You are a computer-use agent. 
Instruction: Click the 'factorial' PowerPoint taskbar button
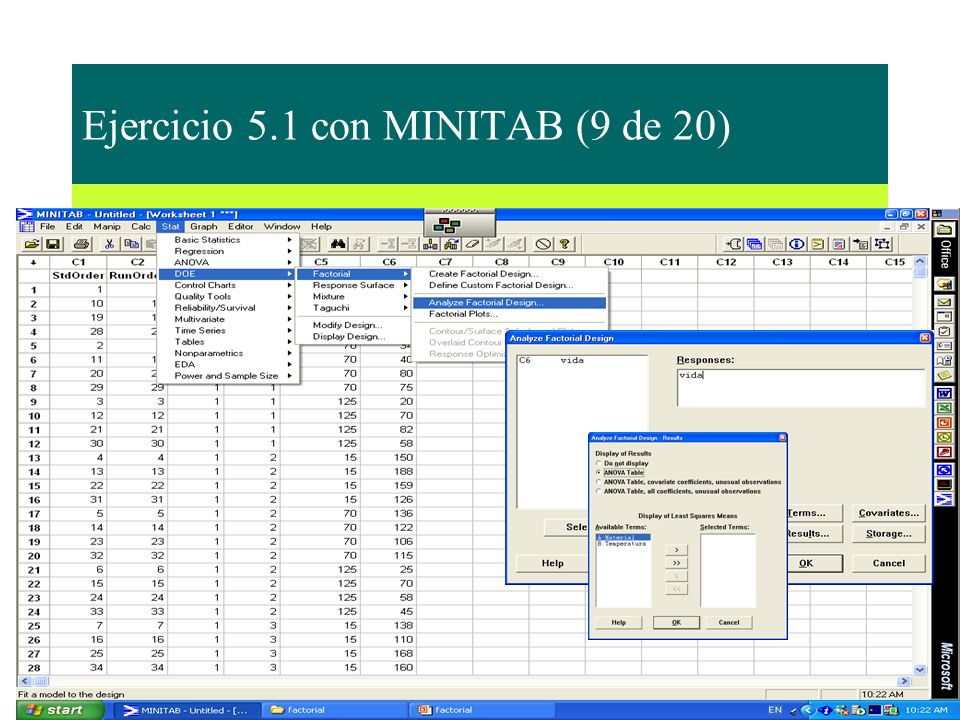pyautogui.click(x=482, y=710)
